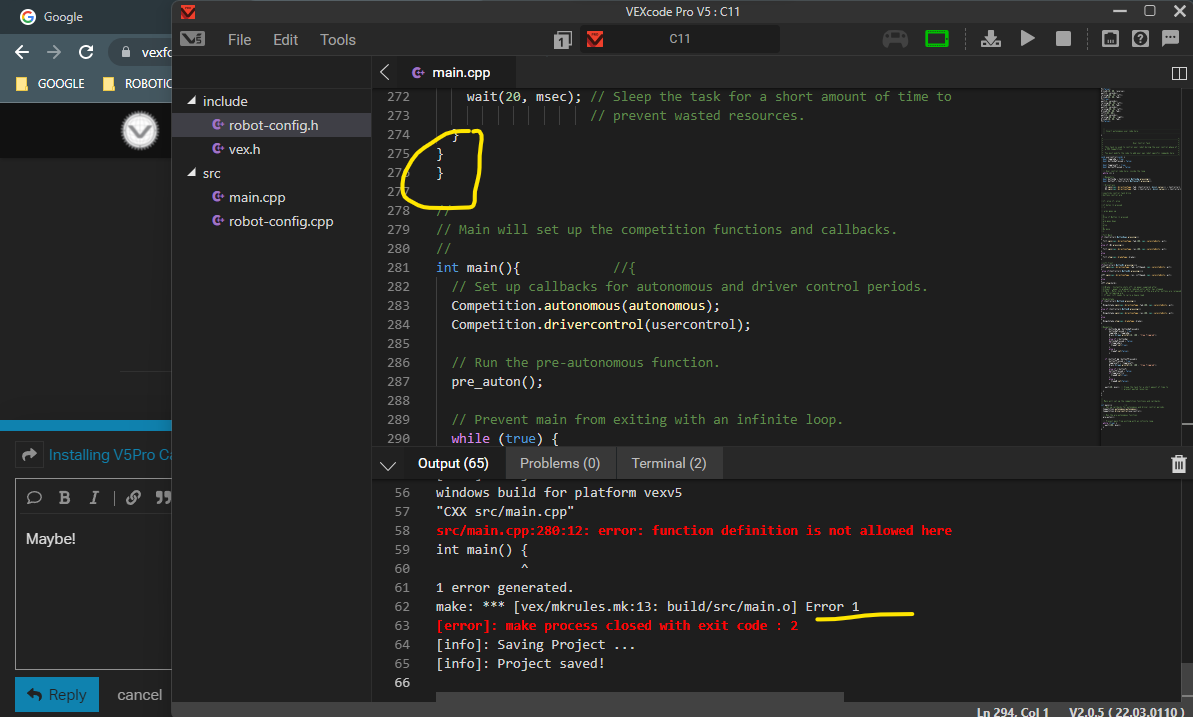Viewport: 1193px width, 717px height.
Task: Click the Stop program icon
Action: pos(1064,39)
